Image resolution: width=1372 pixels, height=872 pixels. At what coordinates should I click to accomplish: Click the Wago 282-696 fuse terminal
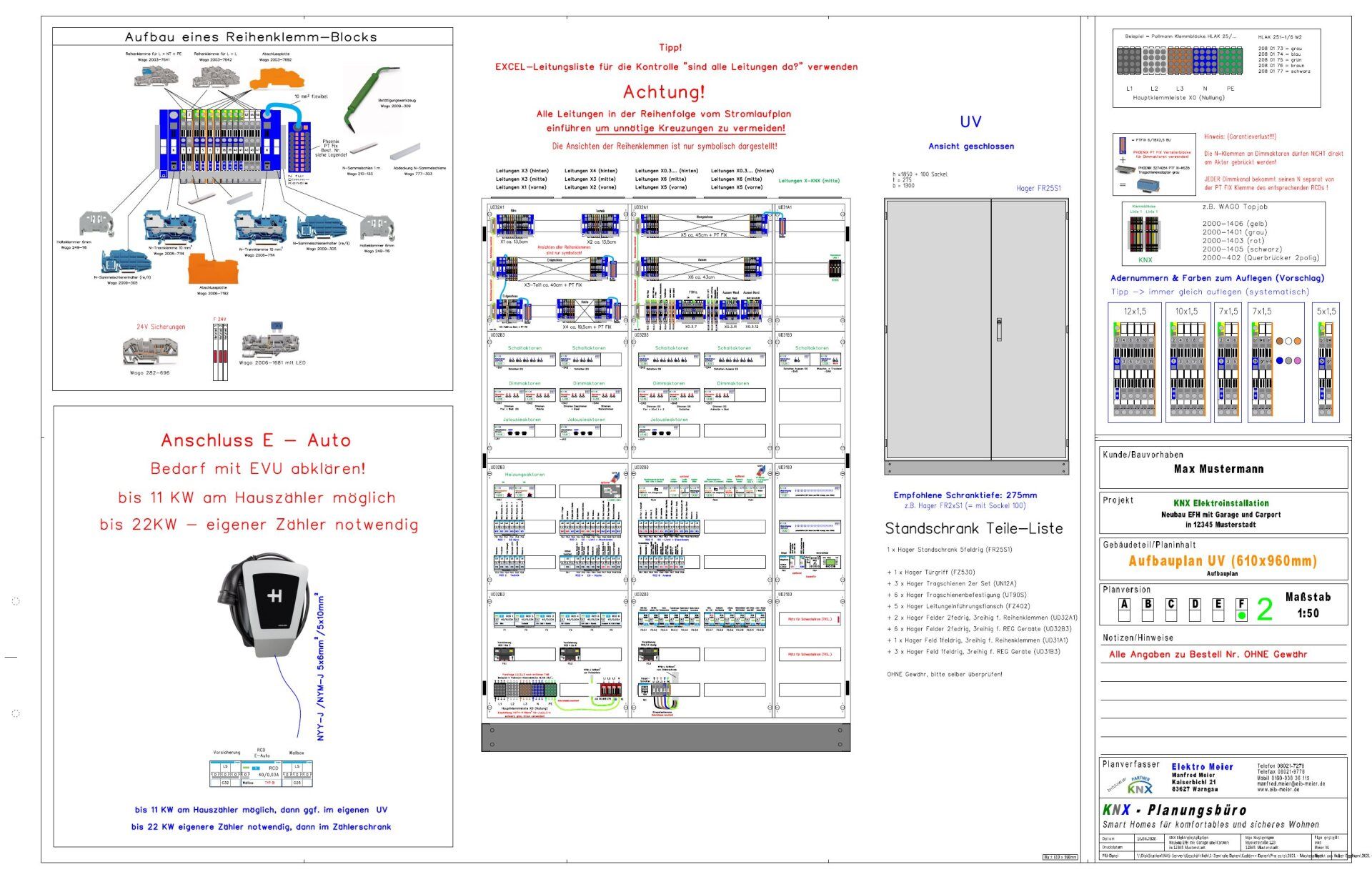(x=149, y=352)
